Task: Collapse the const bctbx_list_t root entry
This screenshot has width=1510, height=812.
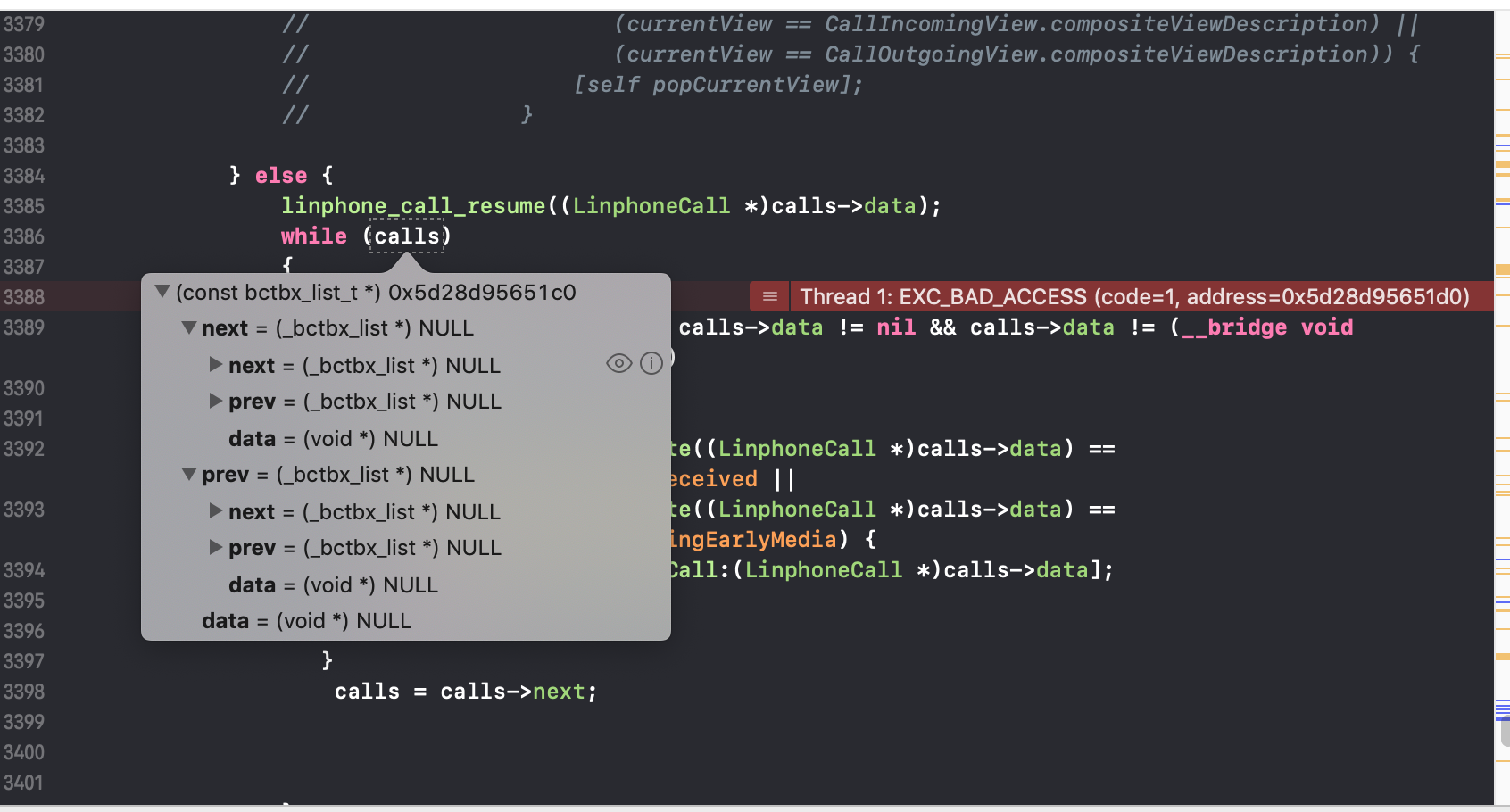Action: pyautogui.click(x=162, y=292)
